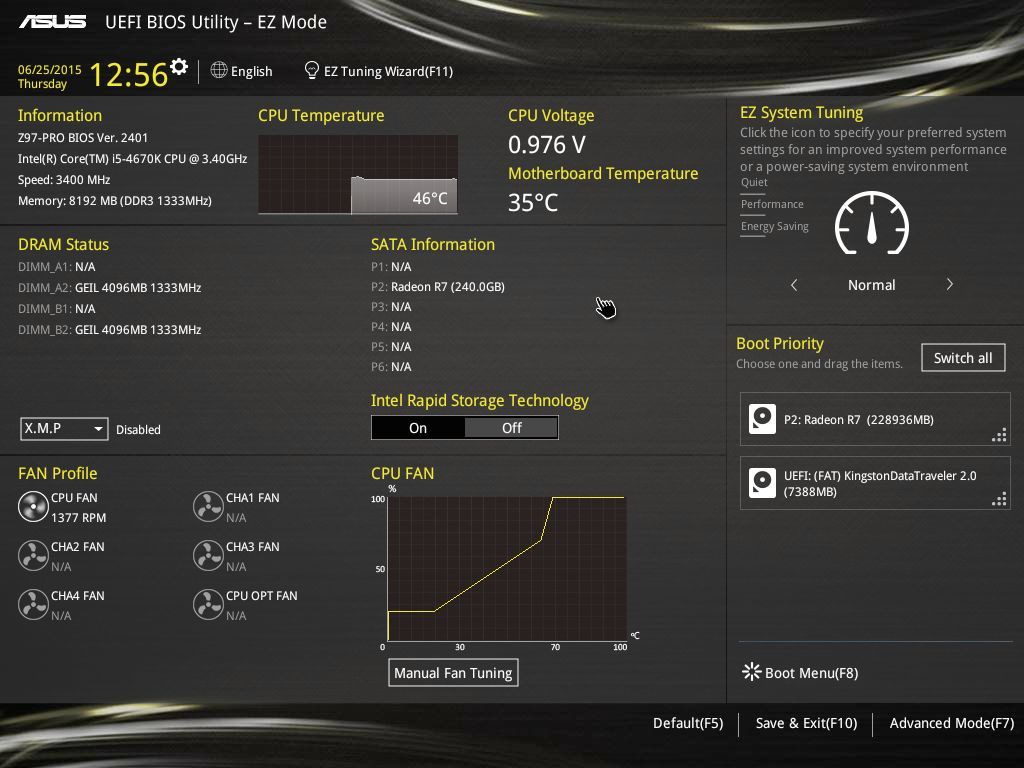Click the ASUS logo
The width and height of the screenshot is (1024, 768).
pos(52,22)
